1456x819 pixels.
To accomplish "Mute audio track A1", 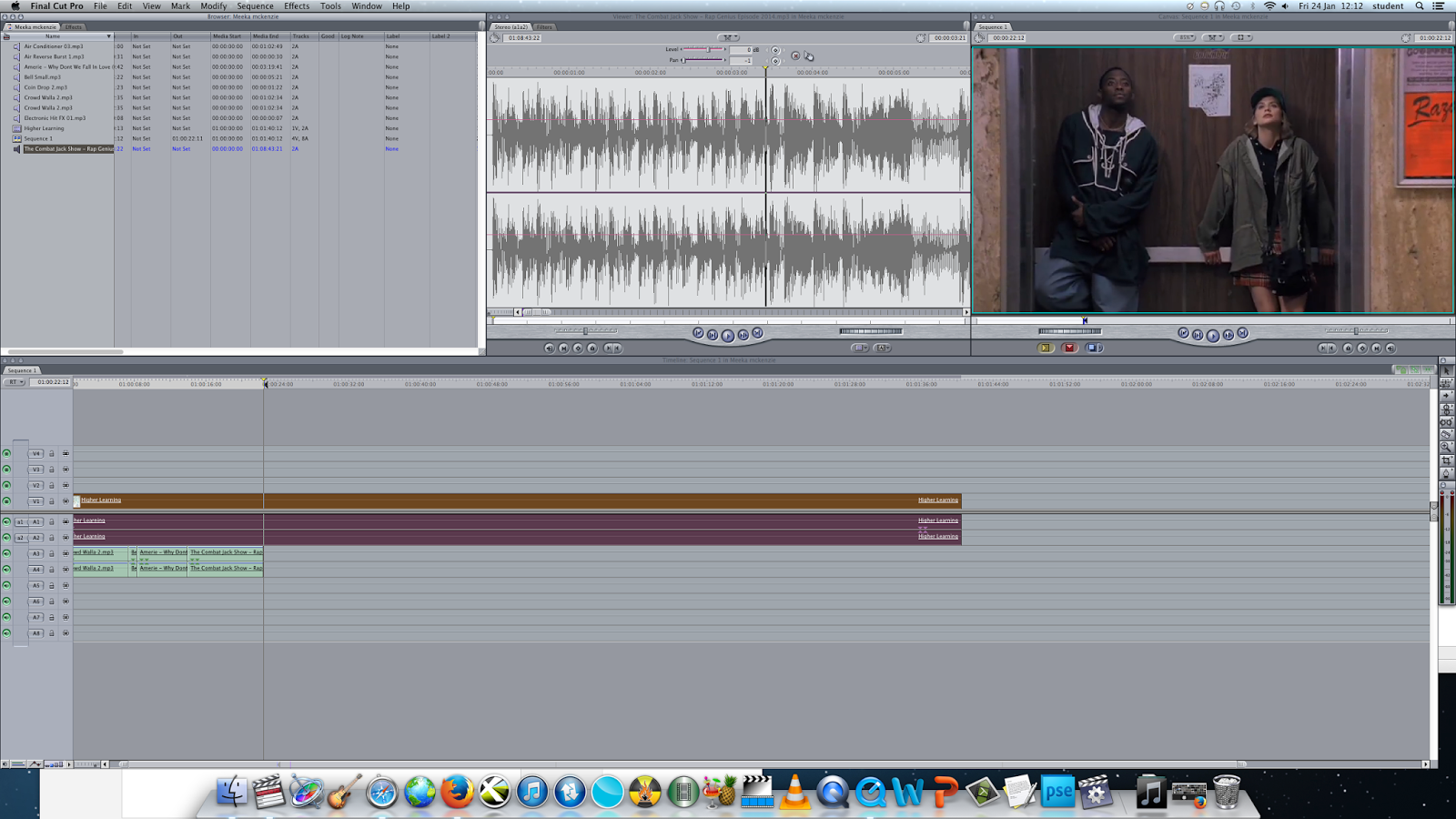I will (x=6, y=521).
